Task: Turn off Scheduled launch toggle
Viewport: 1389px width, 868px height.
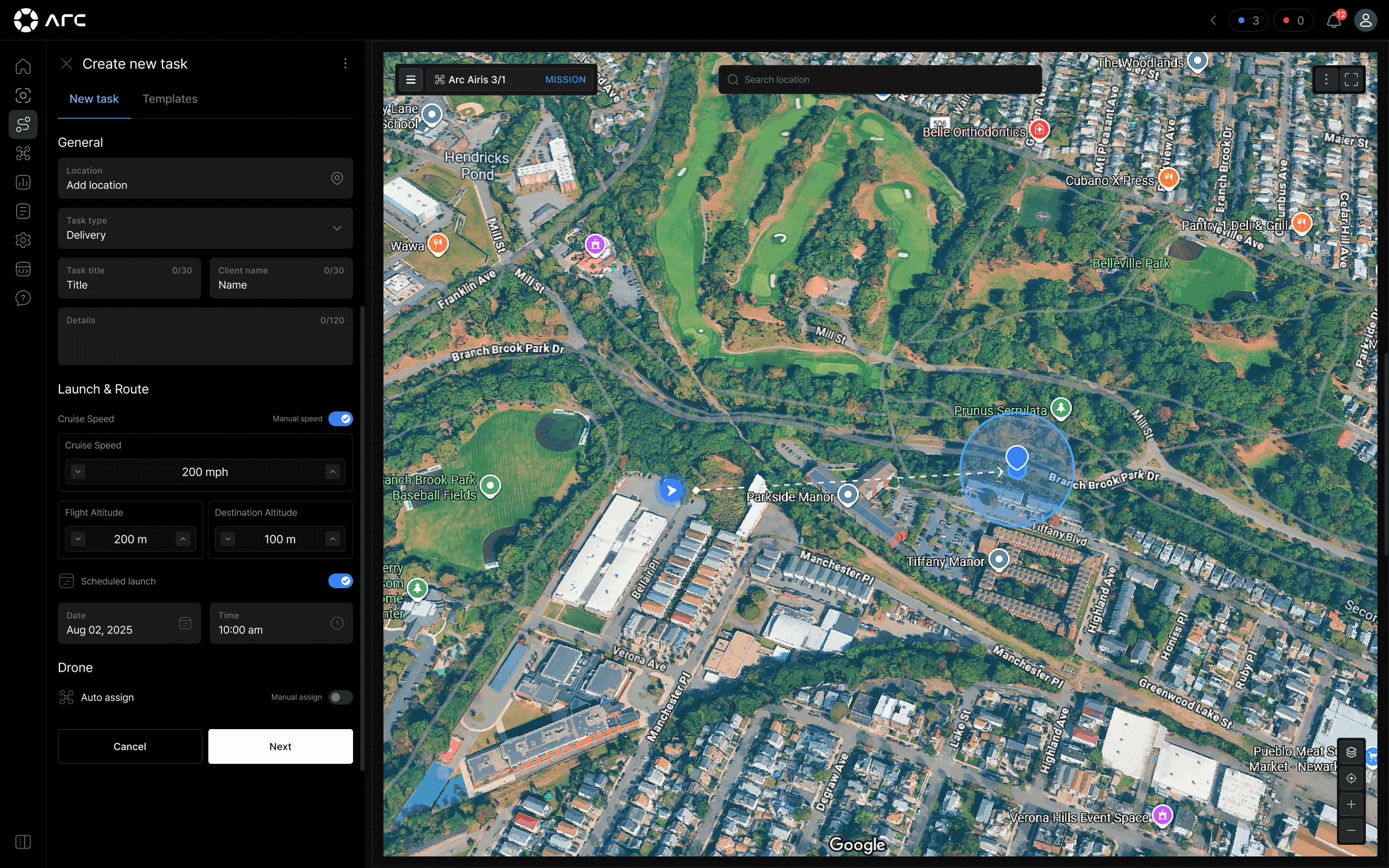Action: point(340,581)
